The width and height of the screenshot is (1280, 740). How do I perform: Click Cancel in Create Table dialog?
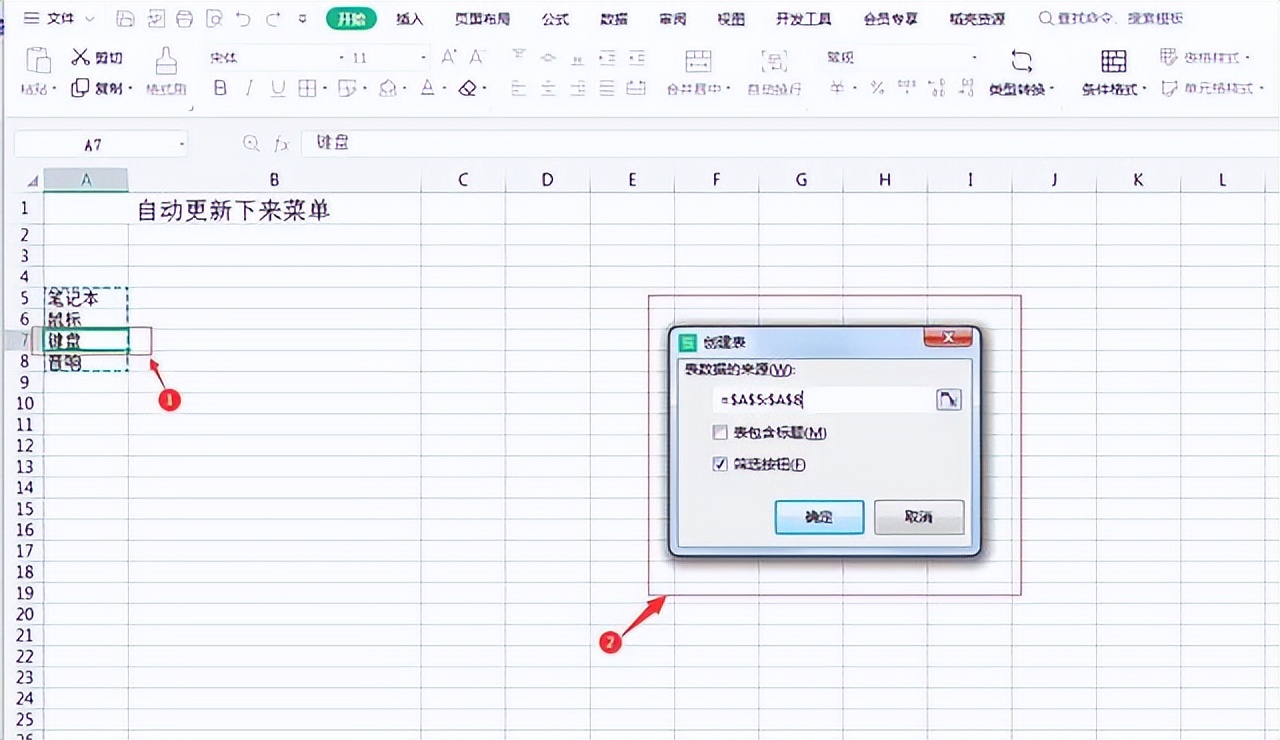click(x=919, y=517)
